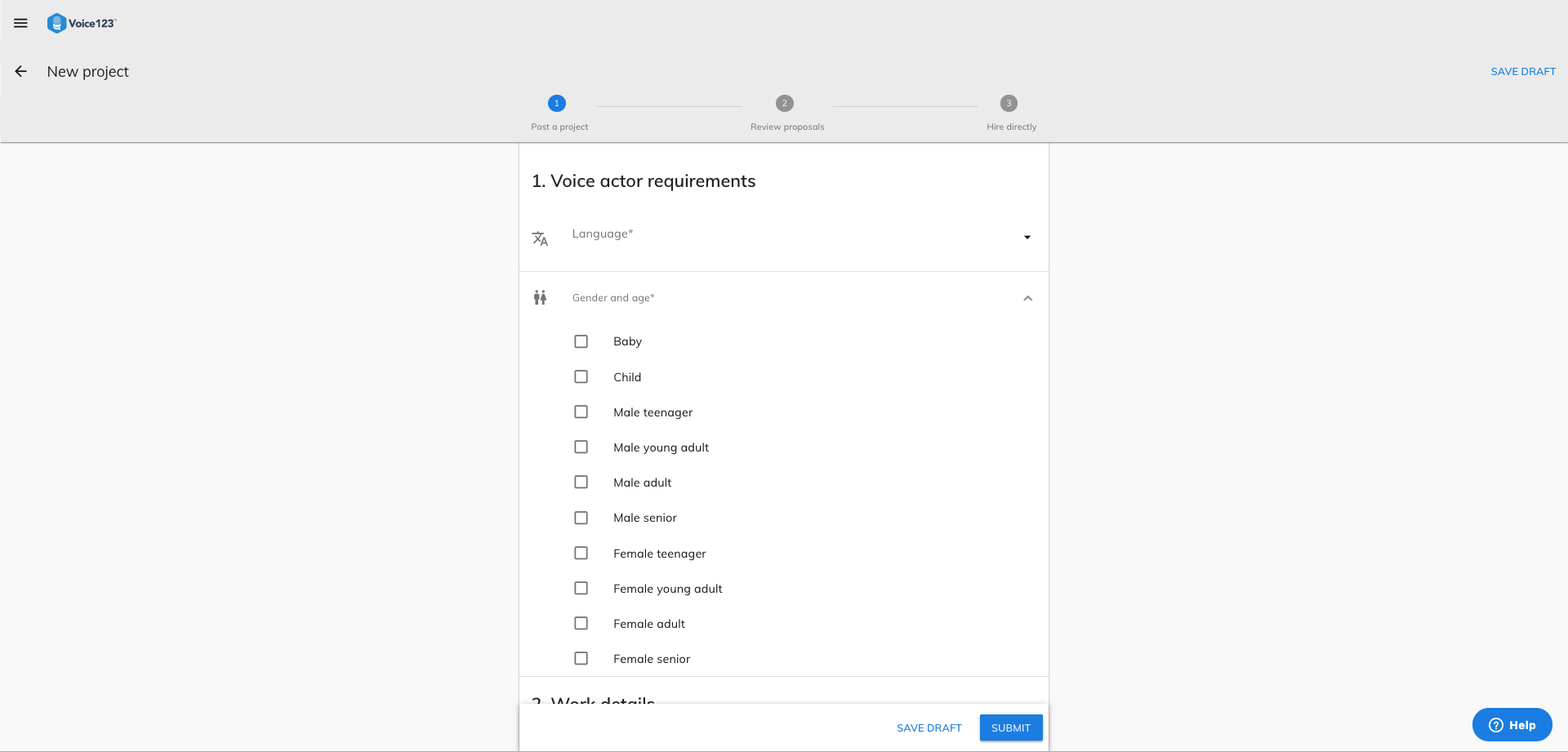
Task: Click the gender and age people icon
Action: pos(540,298)
